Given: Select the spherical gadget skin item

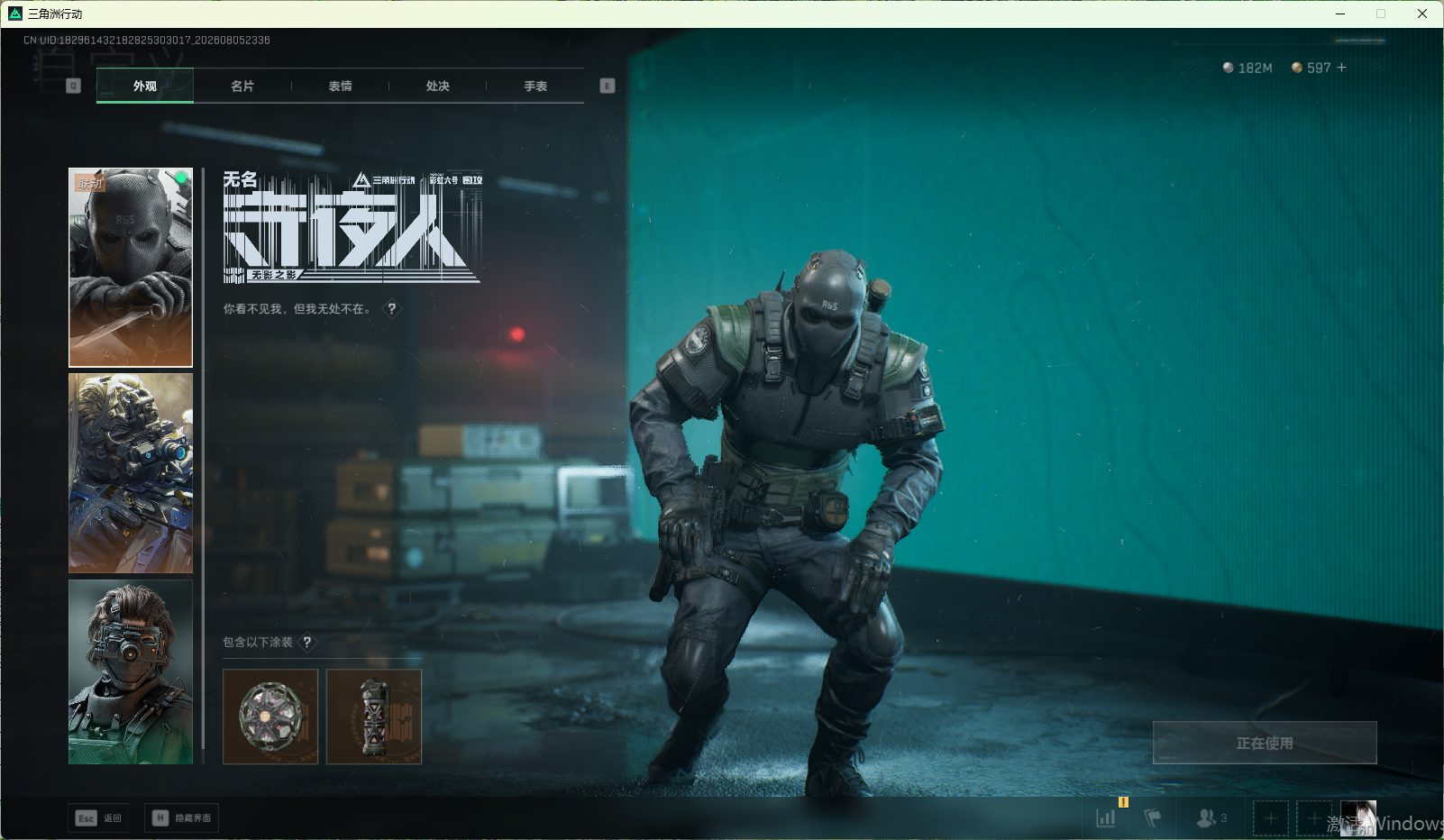Looking at the screenshot, I should click(x=270, y=717).
